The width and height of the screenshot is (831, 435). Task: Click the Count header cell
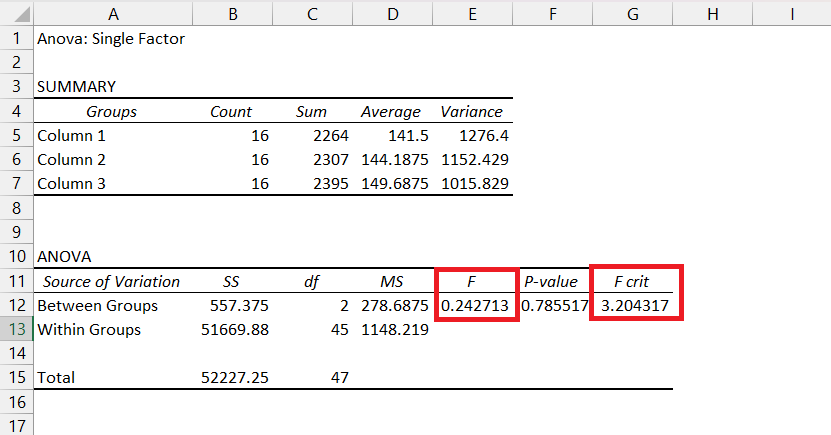point(231,111)
